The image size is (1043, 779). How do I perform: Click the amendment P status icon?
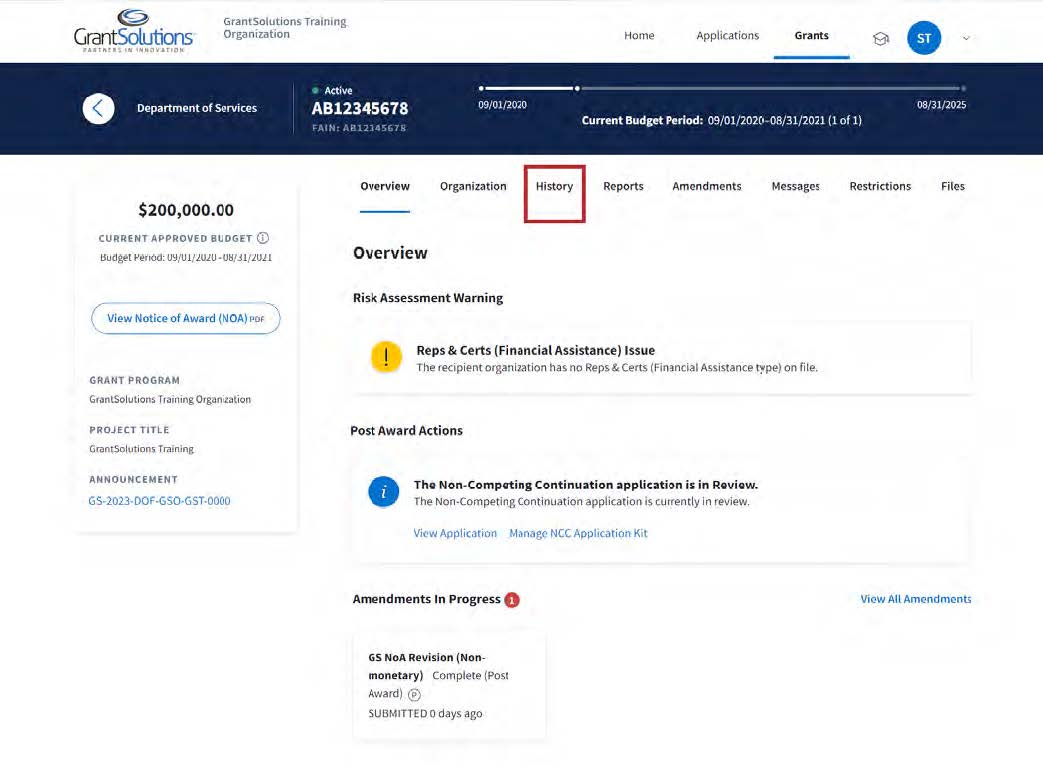414,695
